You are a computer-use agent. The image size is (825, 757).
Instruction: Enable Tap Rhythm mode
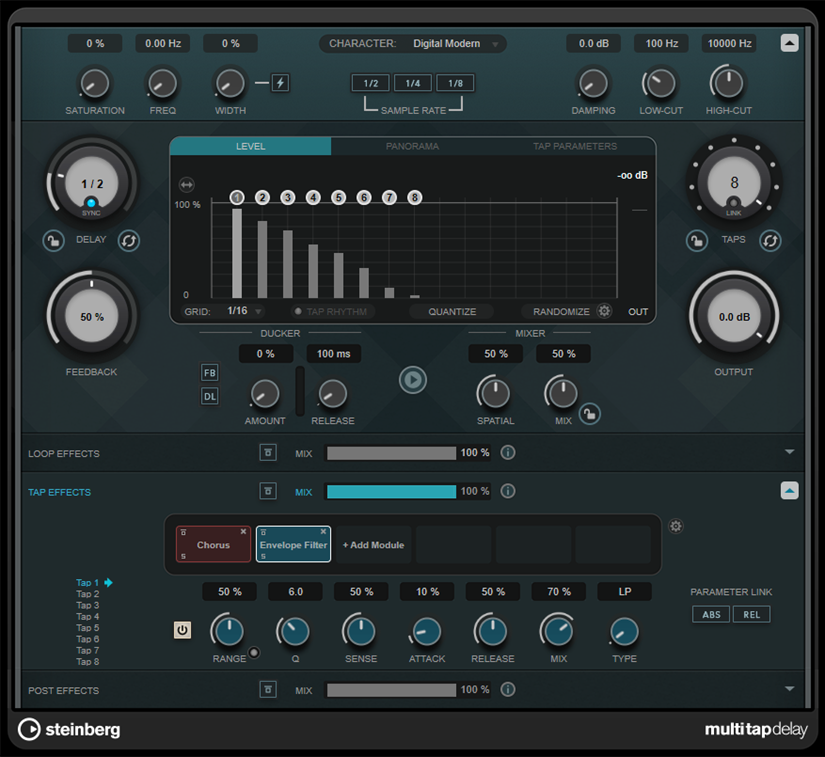click(333, 311)
